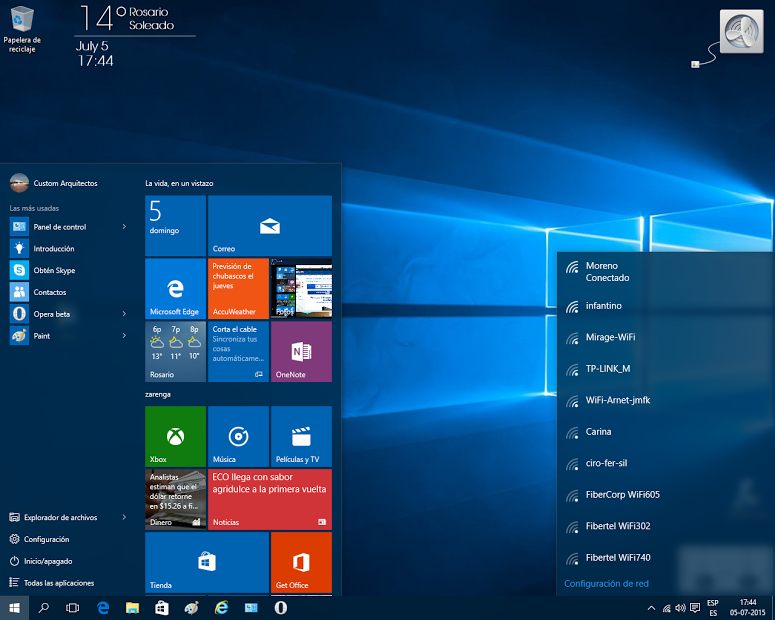Viewport: 775px width, 620px height.
Task: Select the ciro-fer-sil network
Action: point(665,463)
